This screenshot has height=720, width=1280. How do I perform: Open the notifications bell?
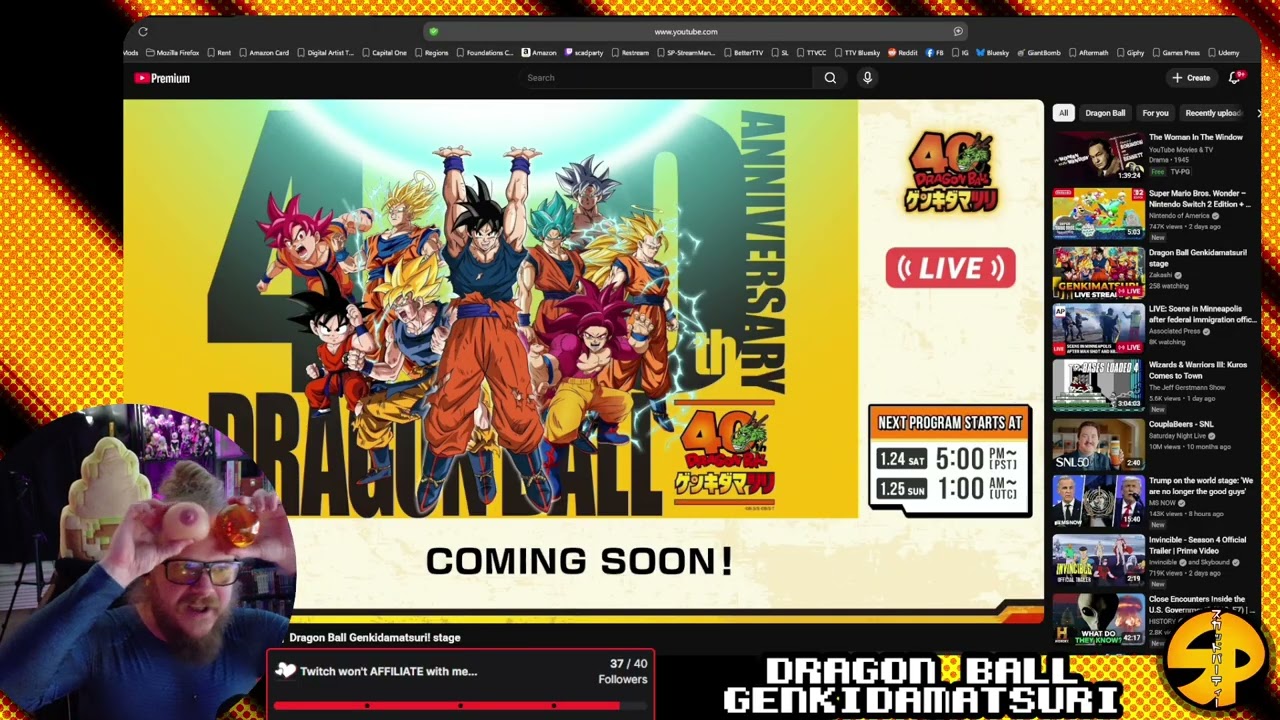coord(1235,78)
